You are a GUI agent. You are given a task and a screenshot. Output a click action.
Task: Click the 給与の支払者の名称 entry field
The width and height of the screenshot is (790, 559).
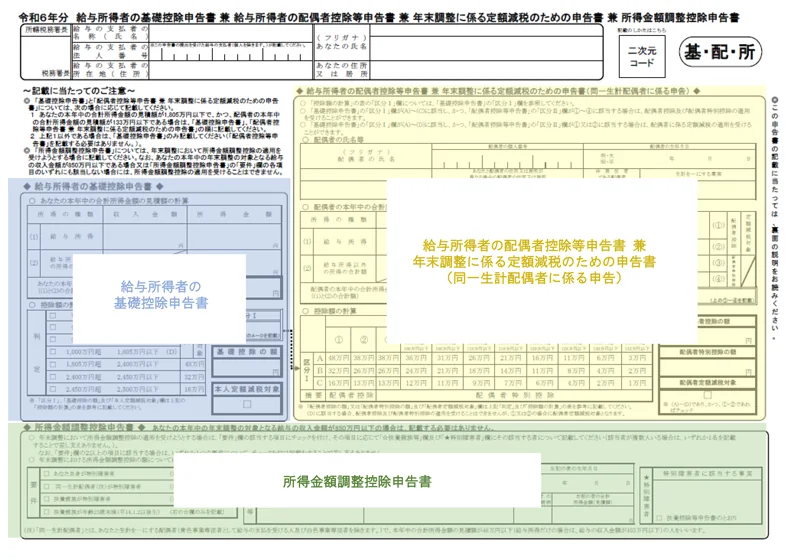[x=231, y=34]
